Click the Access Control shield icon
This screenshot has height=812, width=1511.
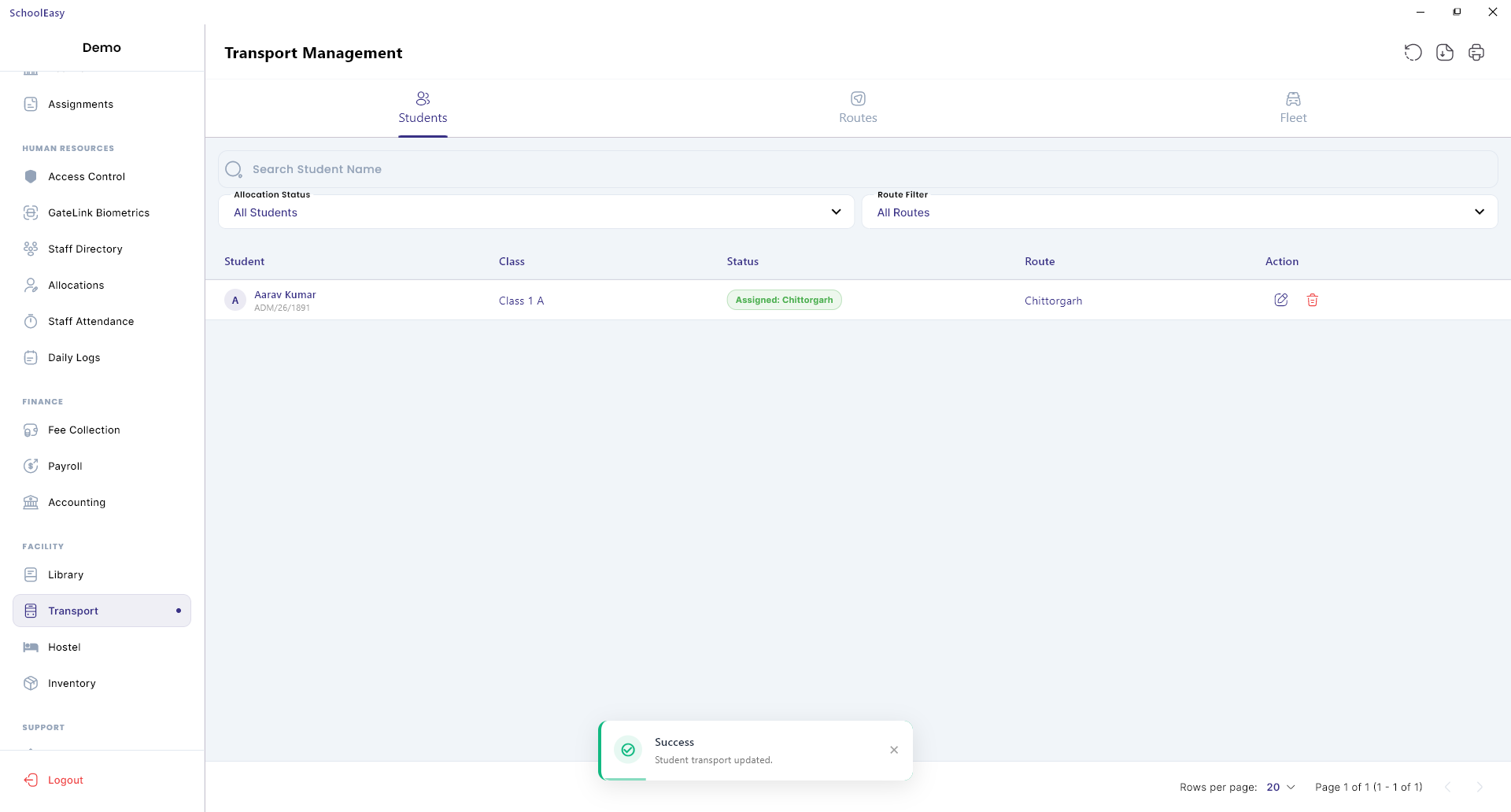click(31, 176)
